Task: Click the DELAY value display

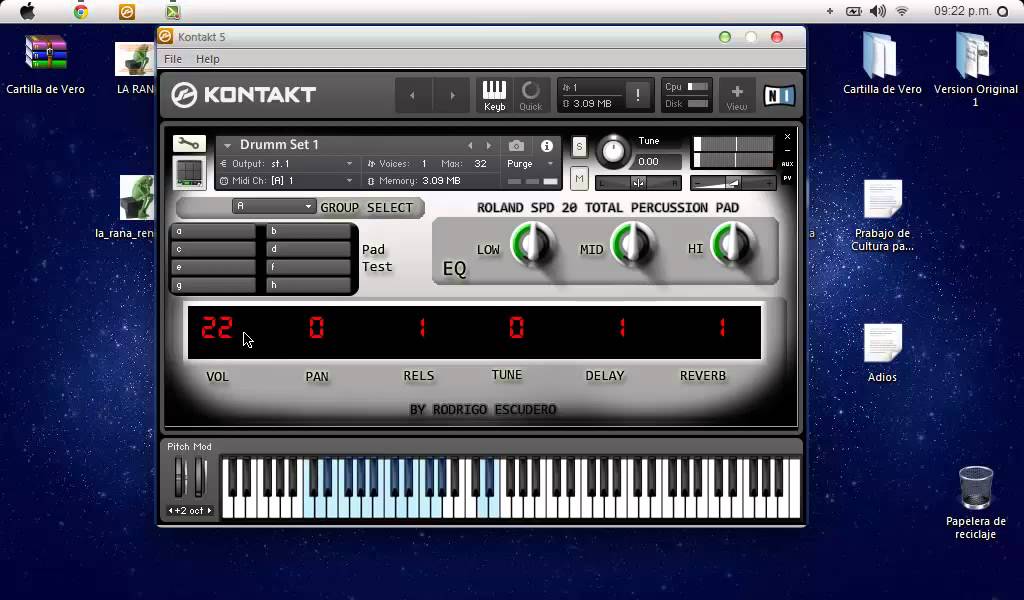Action: pos(622,327)
